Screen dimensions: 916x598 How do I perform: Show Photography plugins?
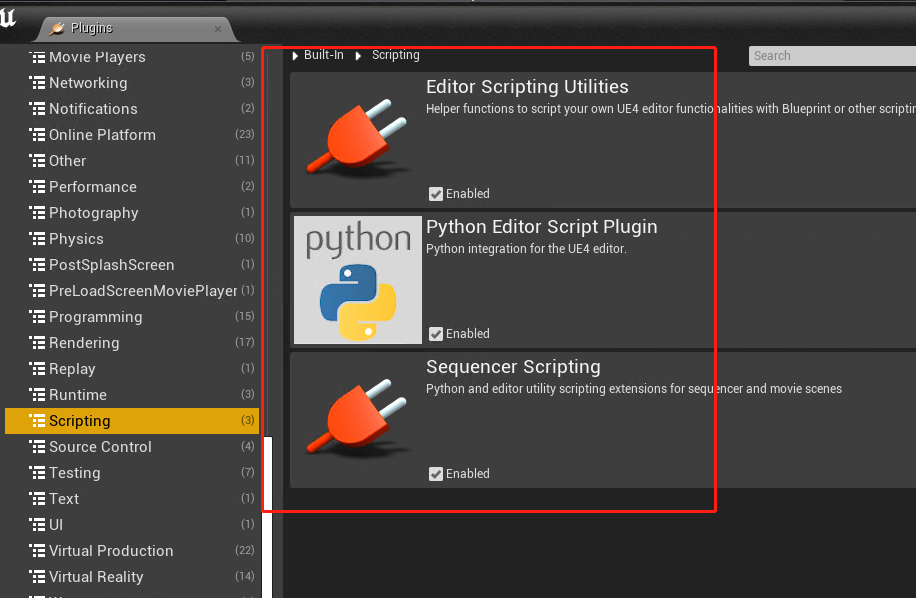coord(132,213)
